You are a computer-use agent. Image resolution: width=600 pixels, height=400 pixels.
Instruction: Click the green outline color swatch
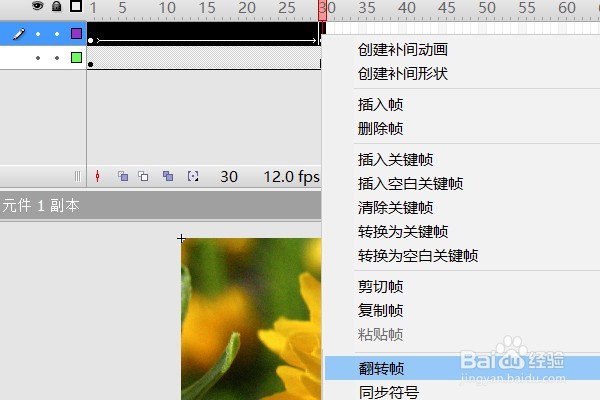tap(77, 58)
